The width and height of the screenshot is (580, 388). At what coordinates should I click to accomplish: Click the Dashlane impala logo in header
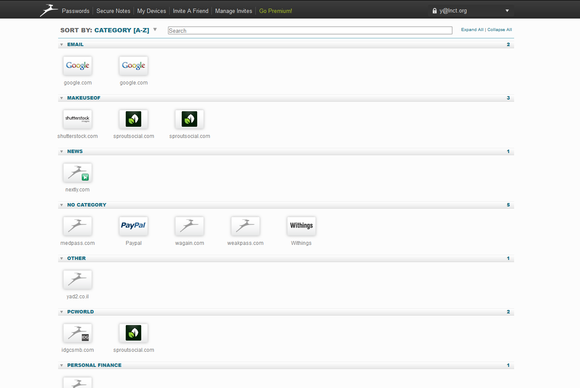[x=48, y=10]
